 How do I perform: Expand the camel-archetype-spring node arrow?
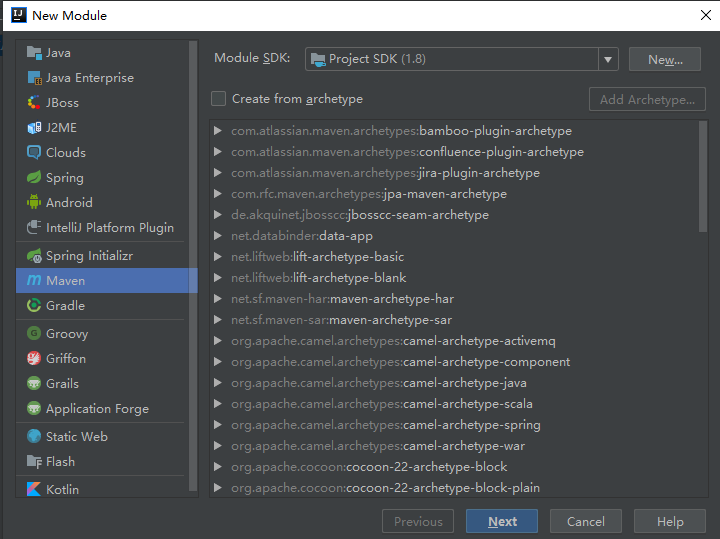[x=218, y=425]
